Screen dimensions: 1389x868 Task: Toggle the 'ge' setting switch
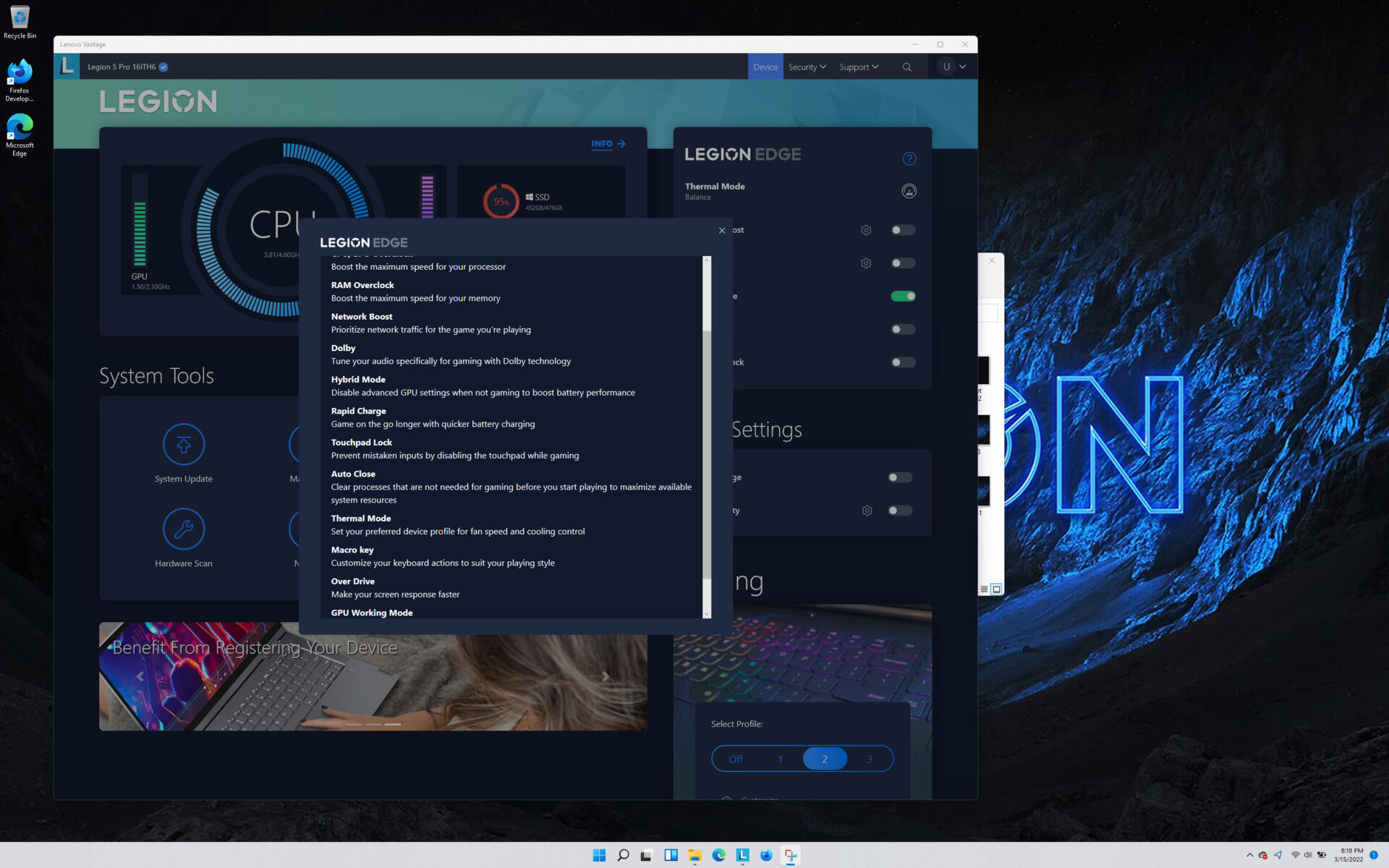[x=900, y=477]
